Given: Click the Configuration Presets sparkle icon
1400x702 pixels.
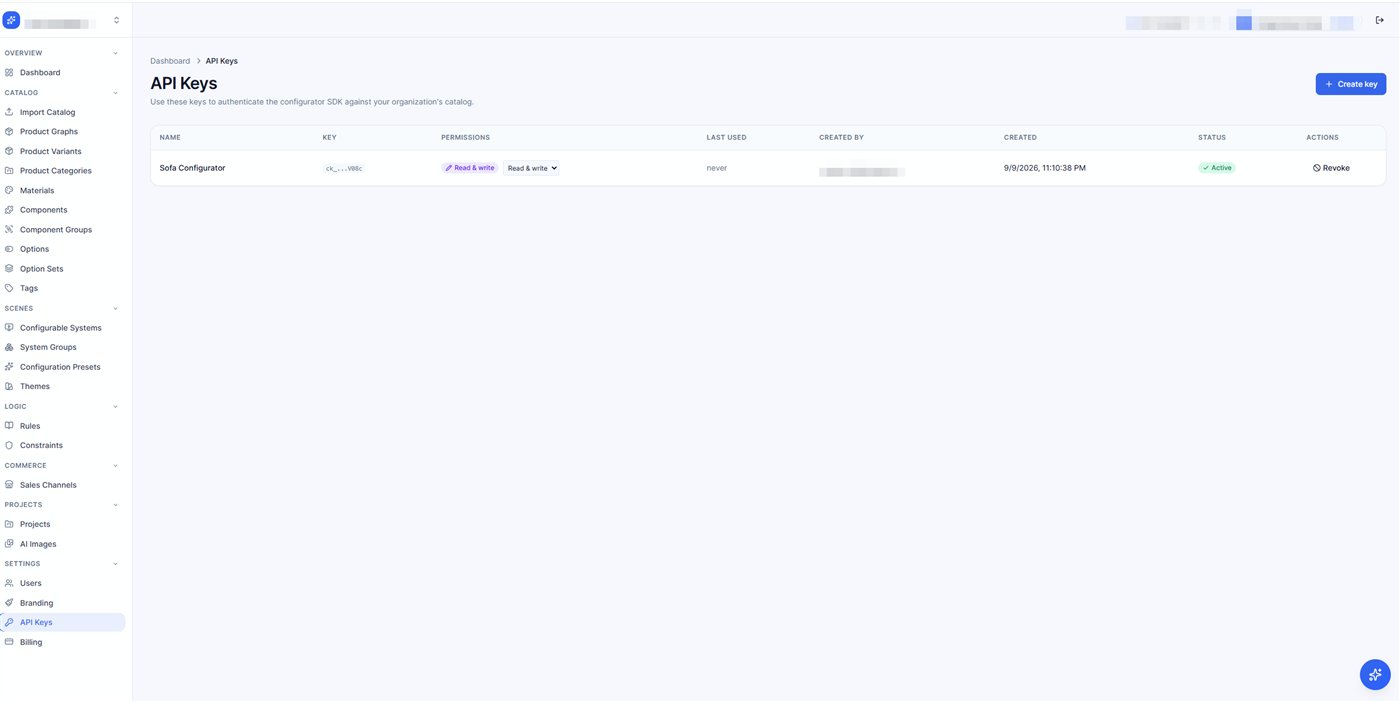Looking at the screenshot, I should (9, 367).
